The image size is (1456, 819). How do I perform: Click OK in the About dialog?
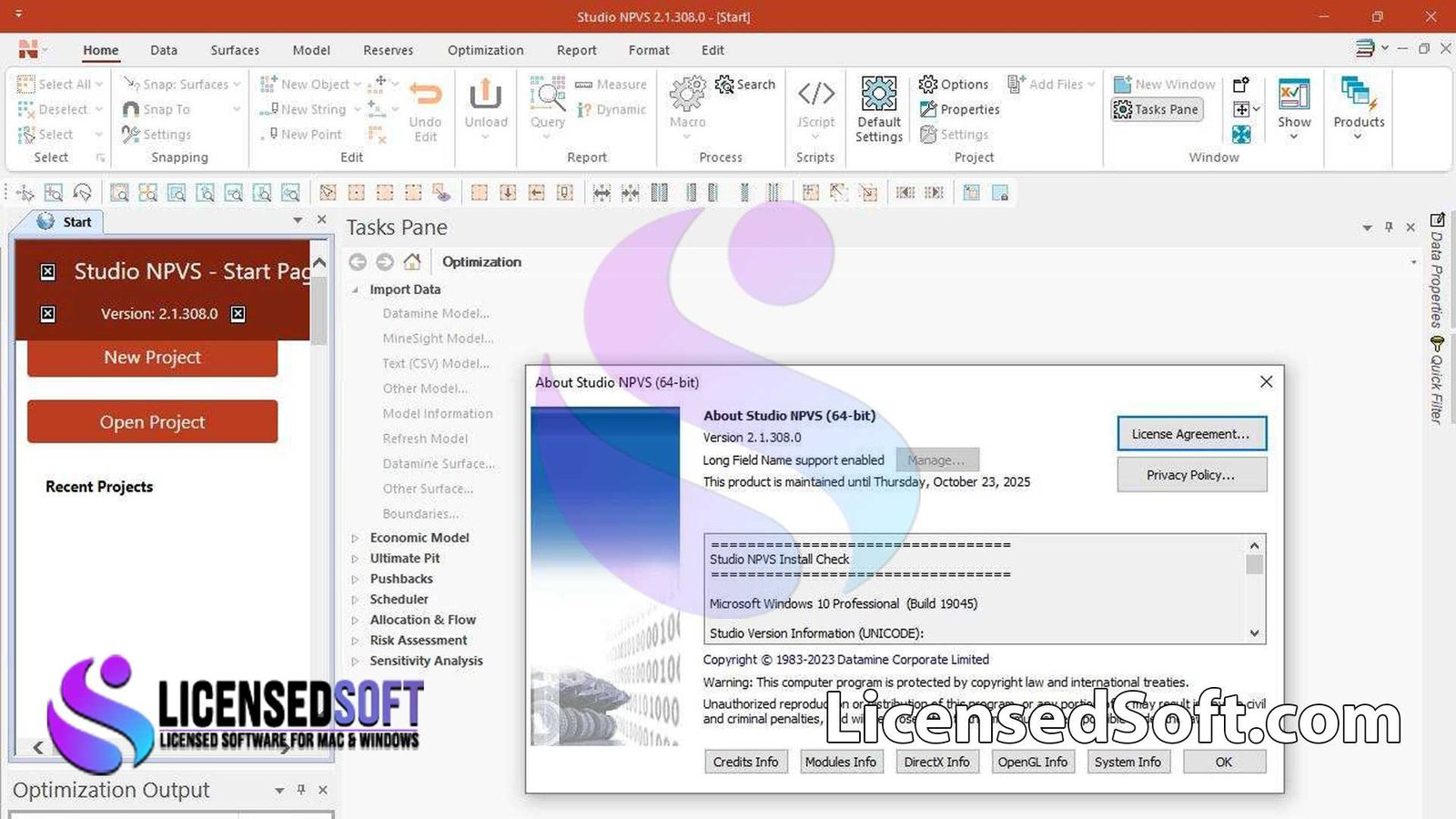pos(1224,762)
